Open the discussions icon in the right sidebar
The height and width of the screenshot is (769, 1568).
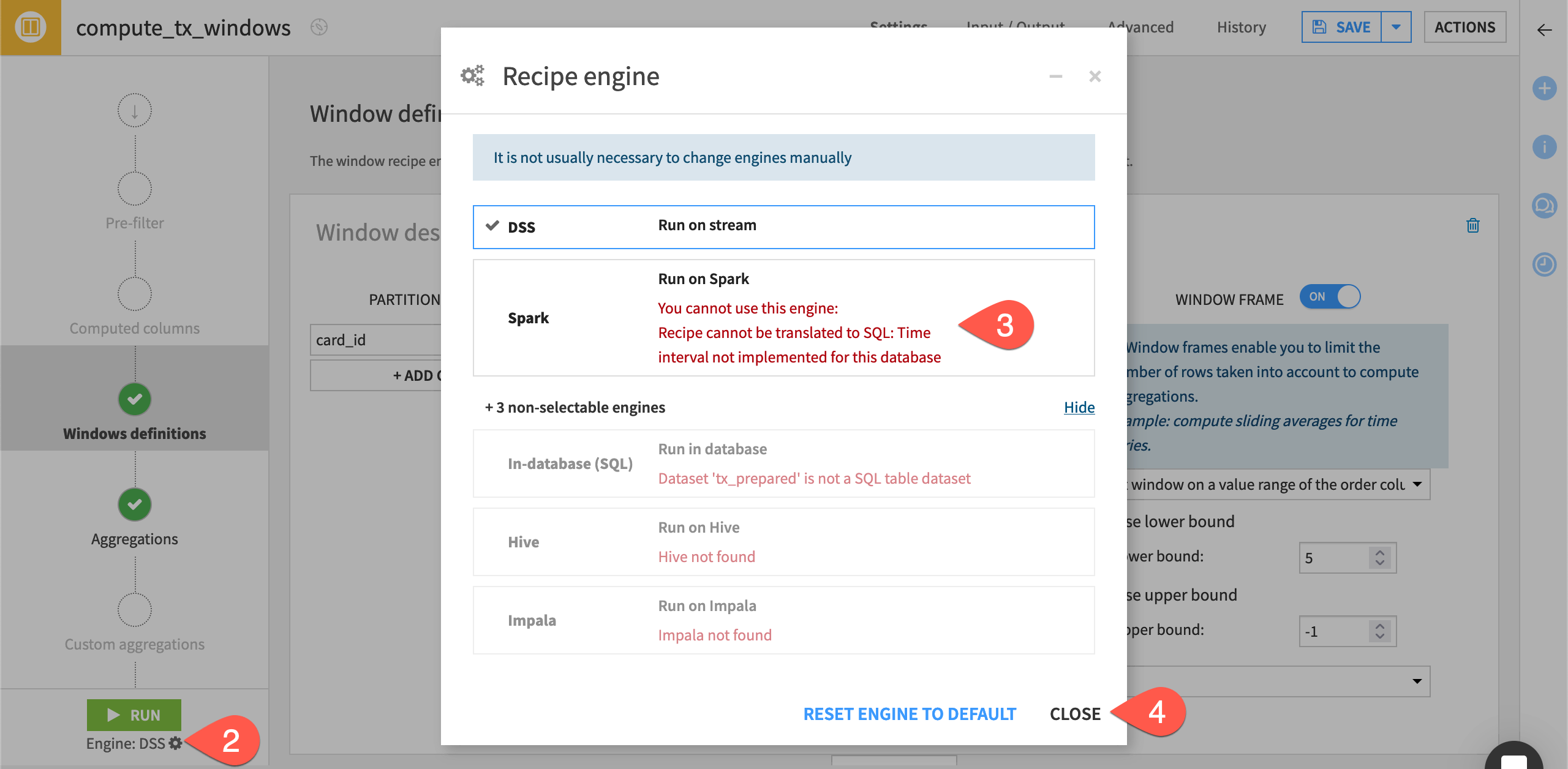point(1544,206)
